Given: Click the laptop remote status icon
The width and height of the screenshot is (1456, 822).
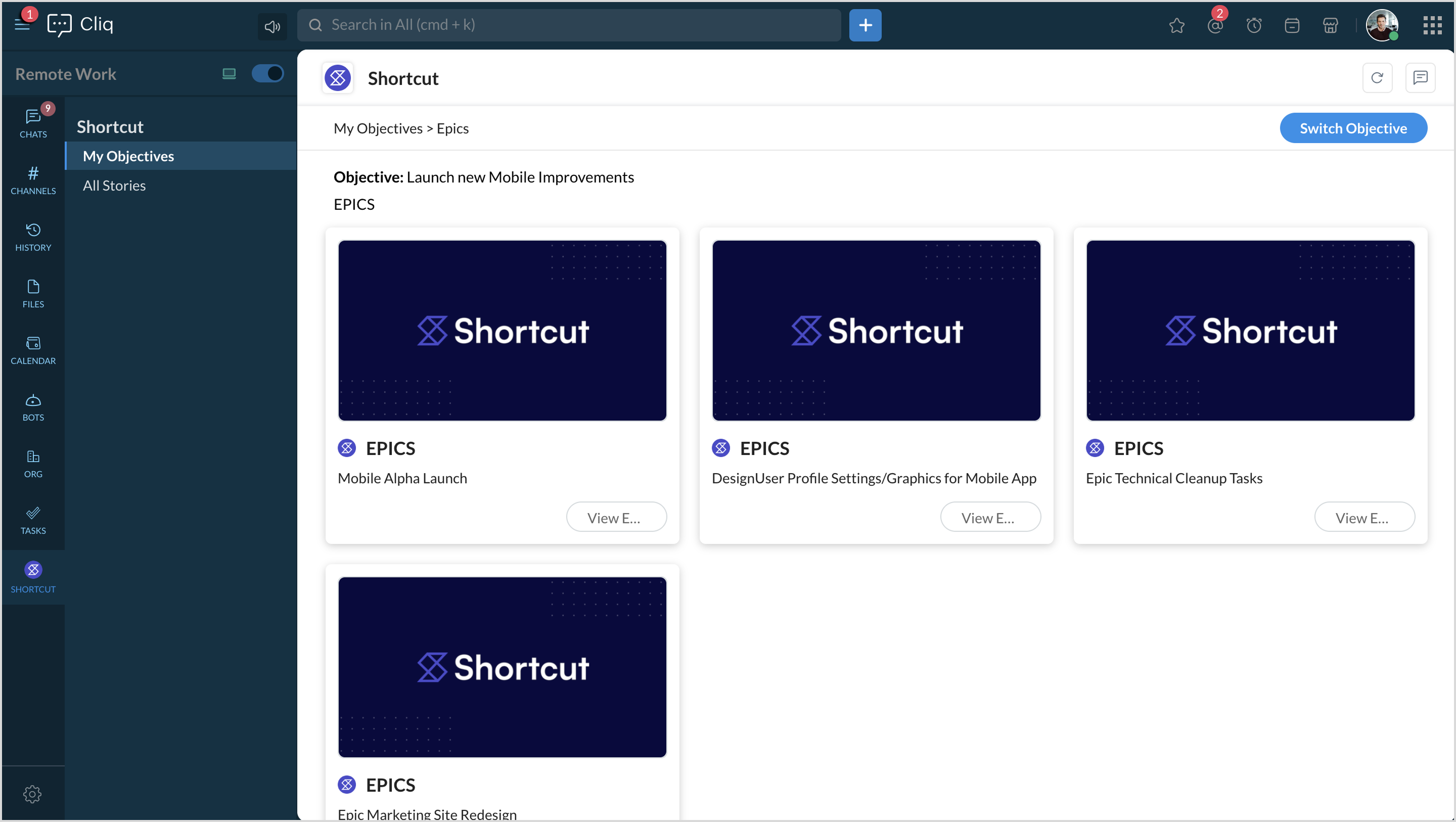Looking at the screenshot, I should point(229,73).
